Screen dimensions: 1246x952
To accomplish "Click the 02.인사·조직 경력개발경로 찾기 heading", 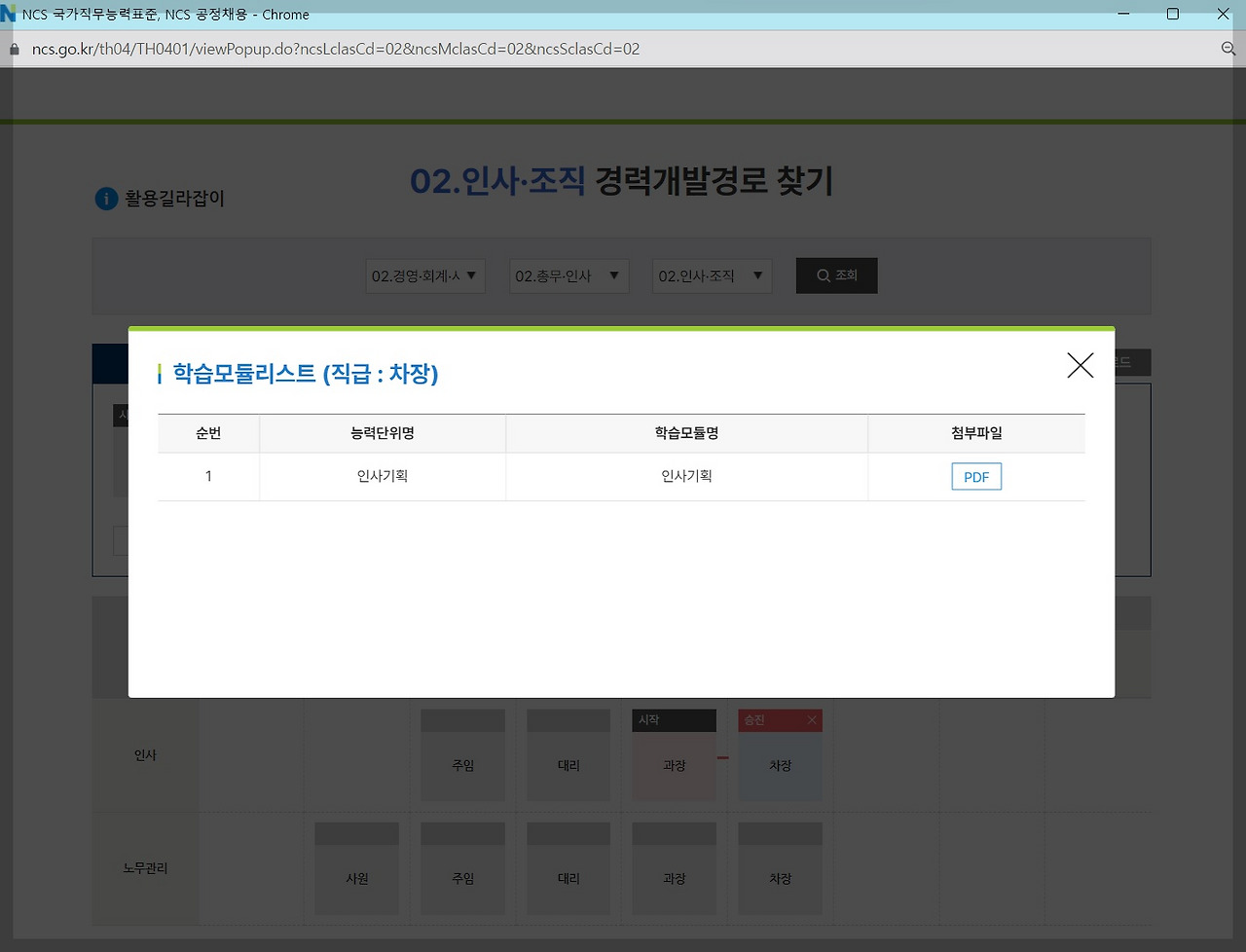I will tap(622, 181).
